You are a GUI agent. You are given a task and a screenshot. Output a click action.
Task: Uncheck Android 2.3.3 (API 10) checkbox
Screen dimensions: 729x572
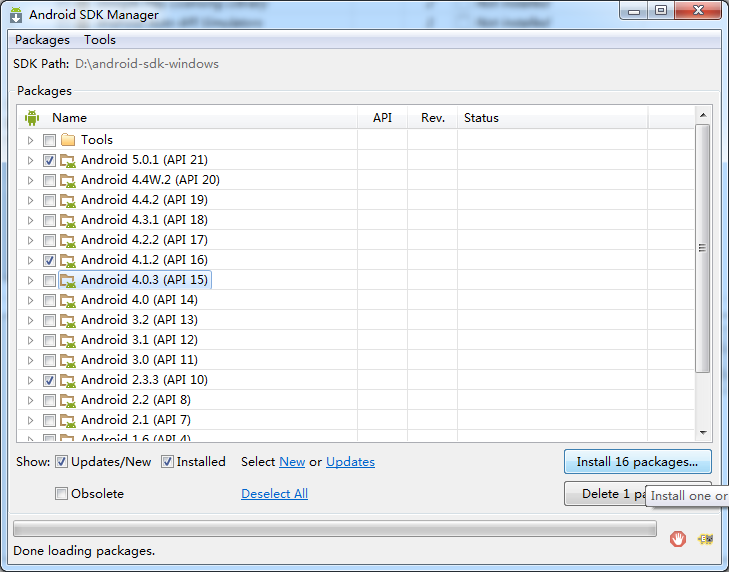tap(49, 380)
